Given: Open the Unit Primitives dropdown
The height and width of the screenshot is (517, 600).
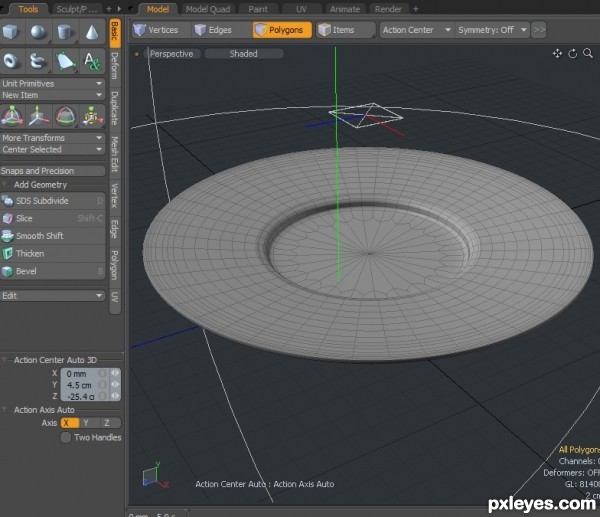Looking at the screenshot, I should (x=52, y=83).
